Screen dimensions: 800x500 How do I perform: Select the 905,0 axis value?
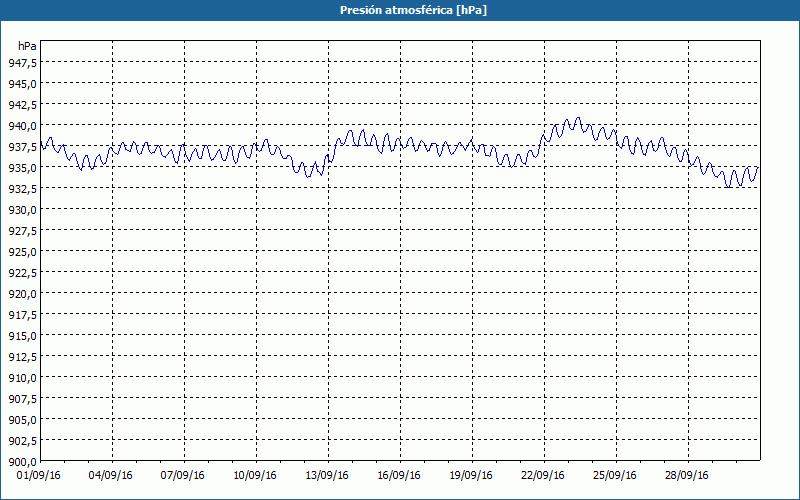22,419
